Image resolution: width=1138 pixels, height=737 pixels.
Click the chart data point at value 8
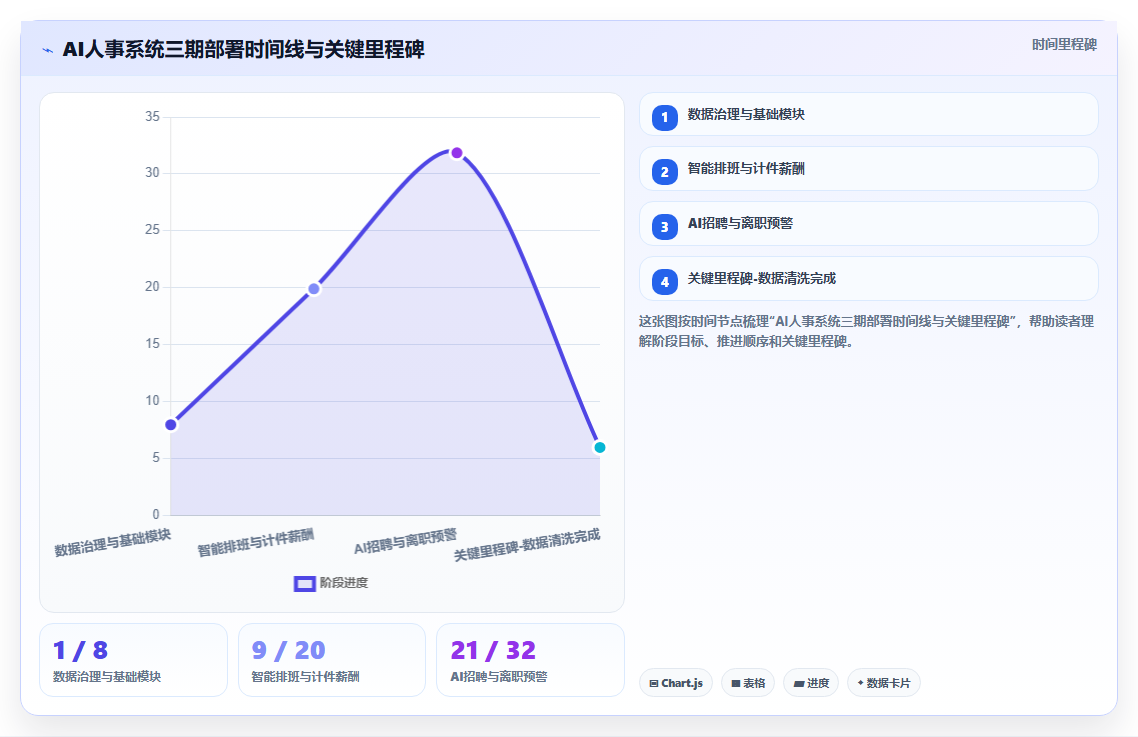171,425
